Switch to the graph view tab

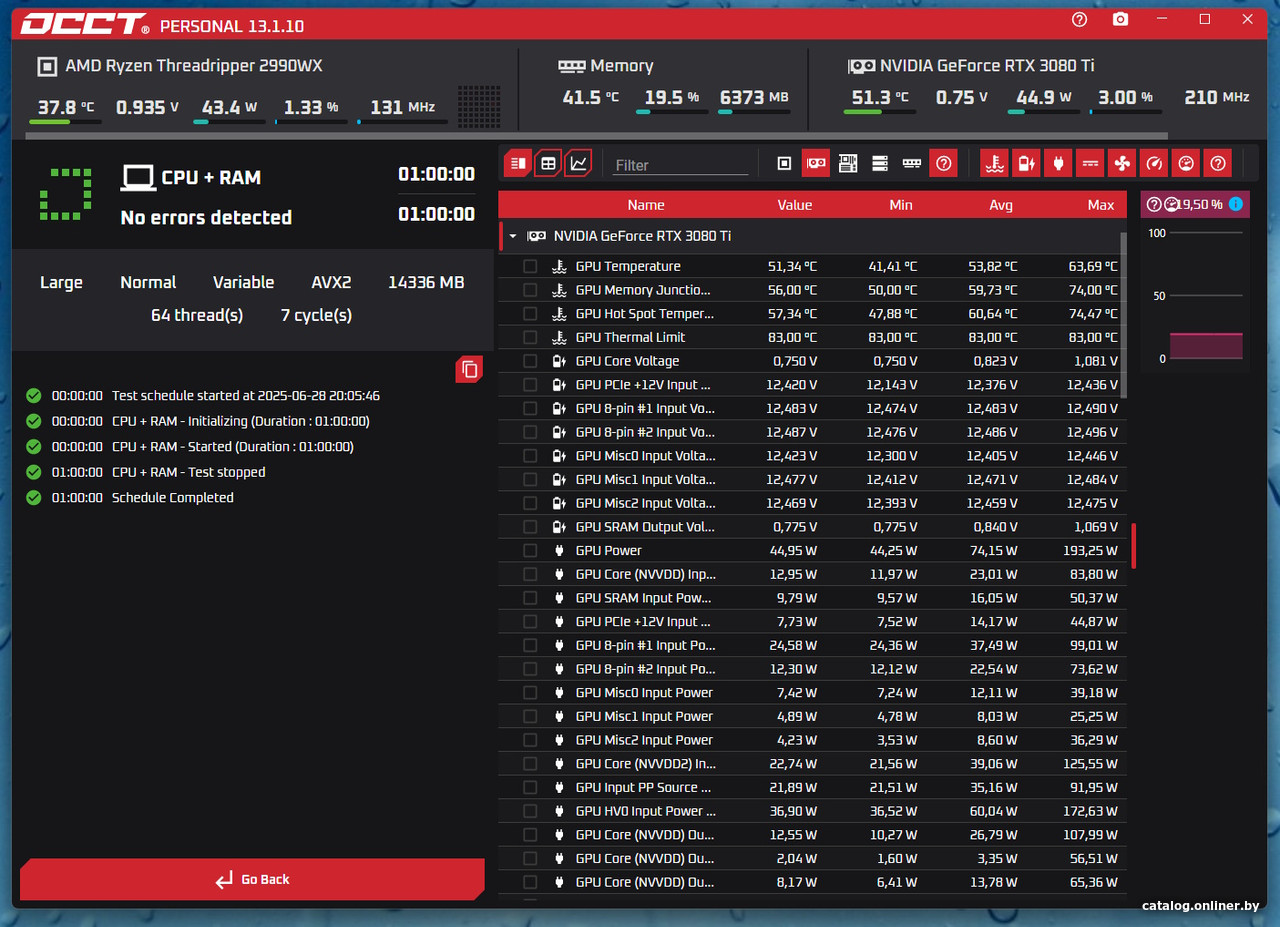pyautogui.click(x=578, y=163)
